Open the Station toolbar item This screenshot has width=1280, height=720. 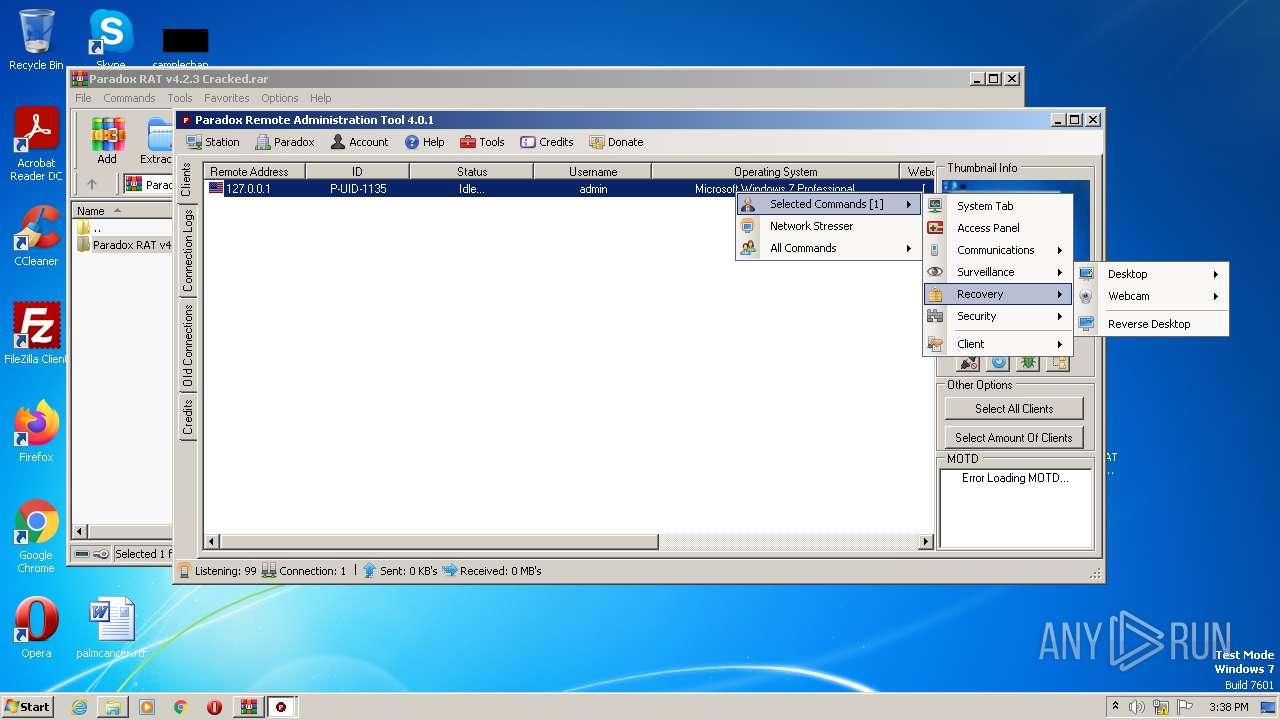pyautogui.click(x=213, y=142)
